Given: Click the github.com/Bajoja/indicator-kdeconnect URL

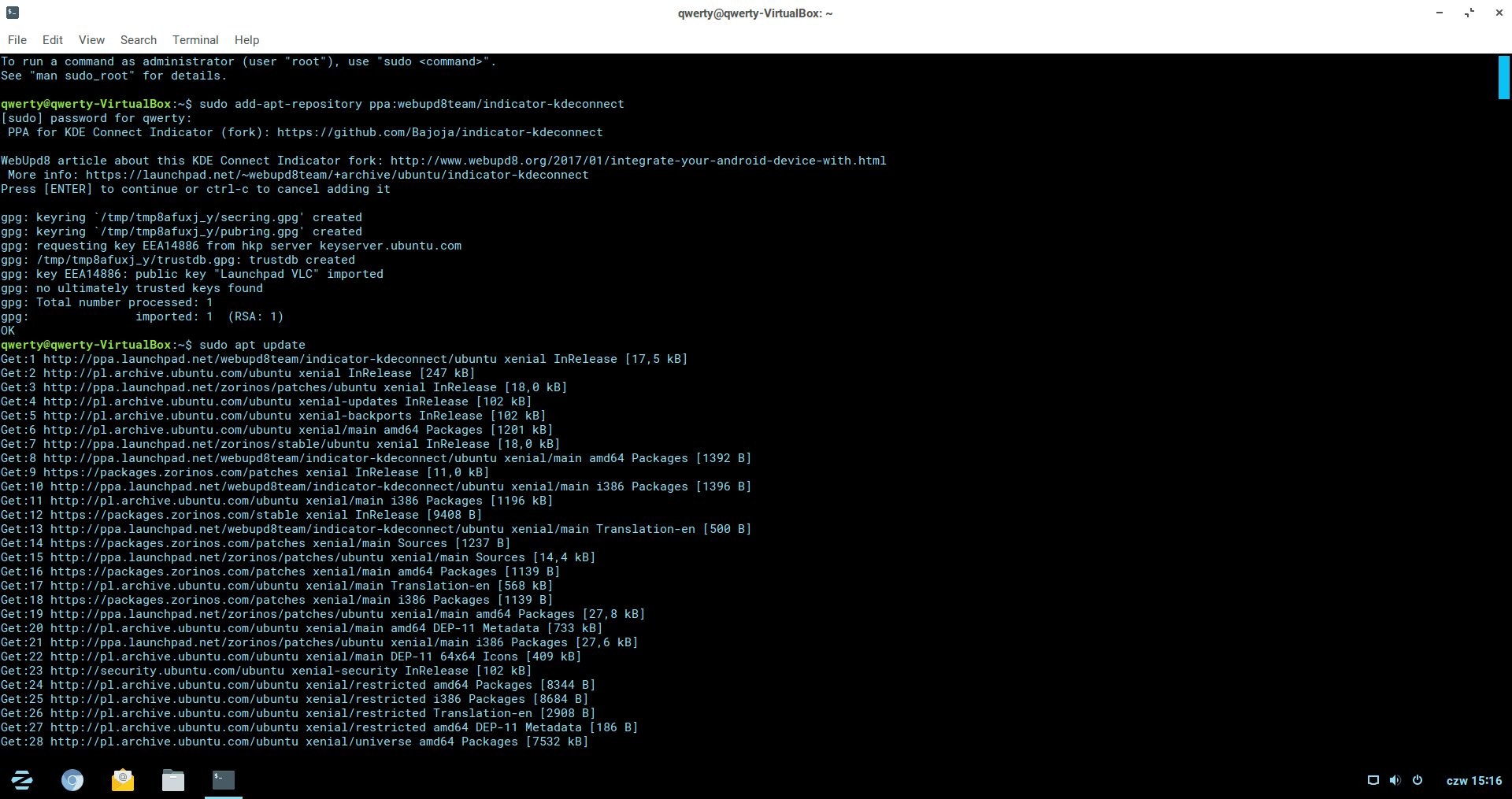Looking at the screenshot, I should point(439,132).
